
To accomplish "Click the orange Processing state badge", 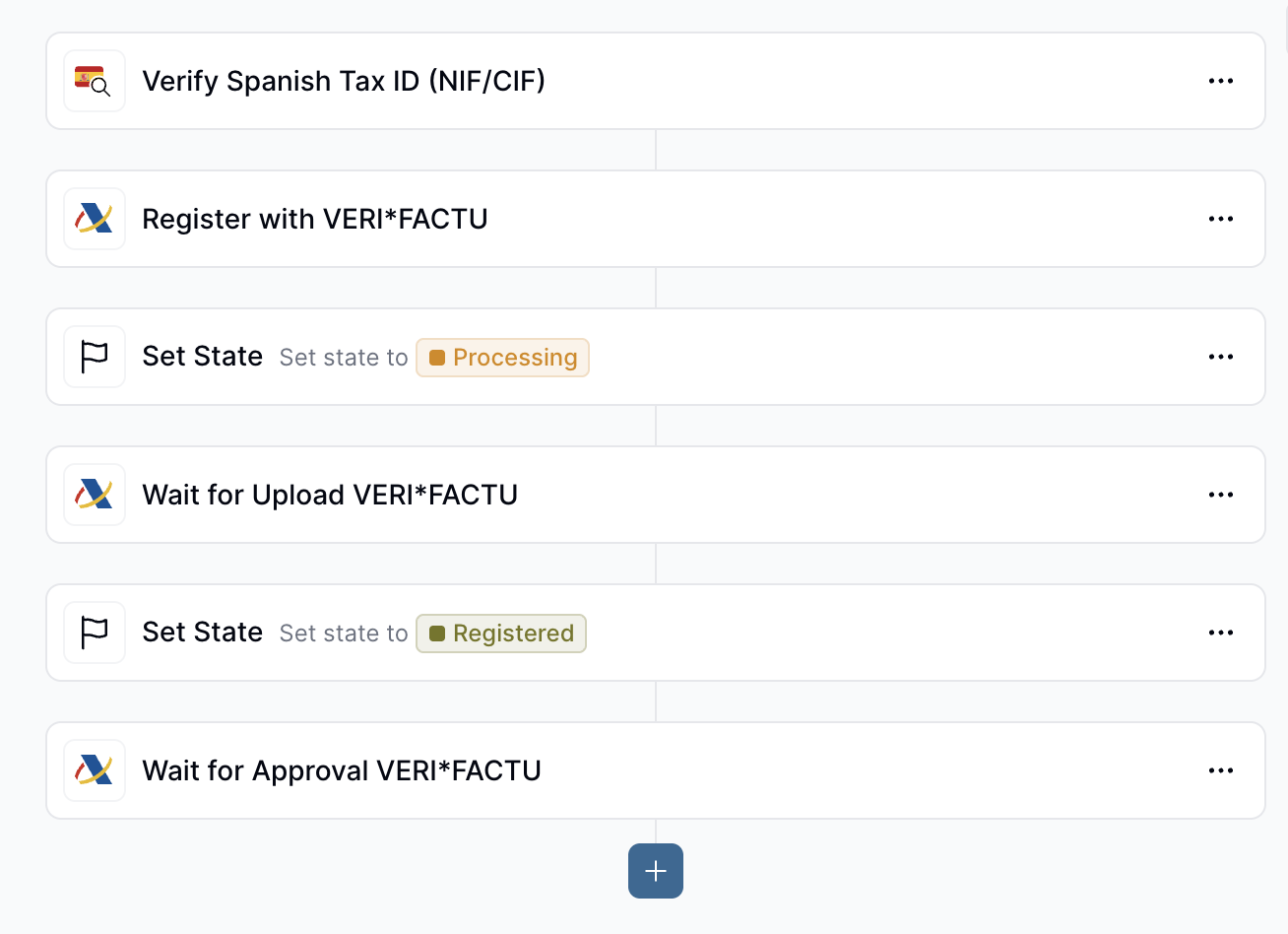I will coord(502,357).
